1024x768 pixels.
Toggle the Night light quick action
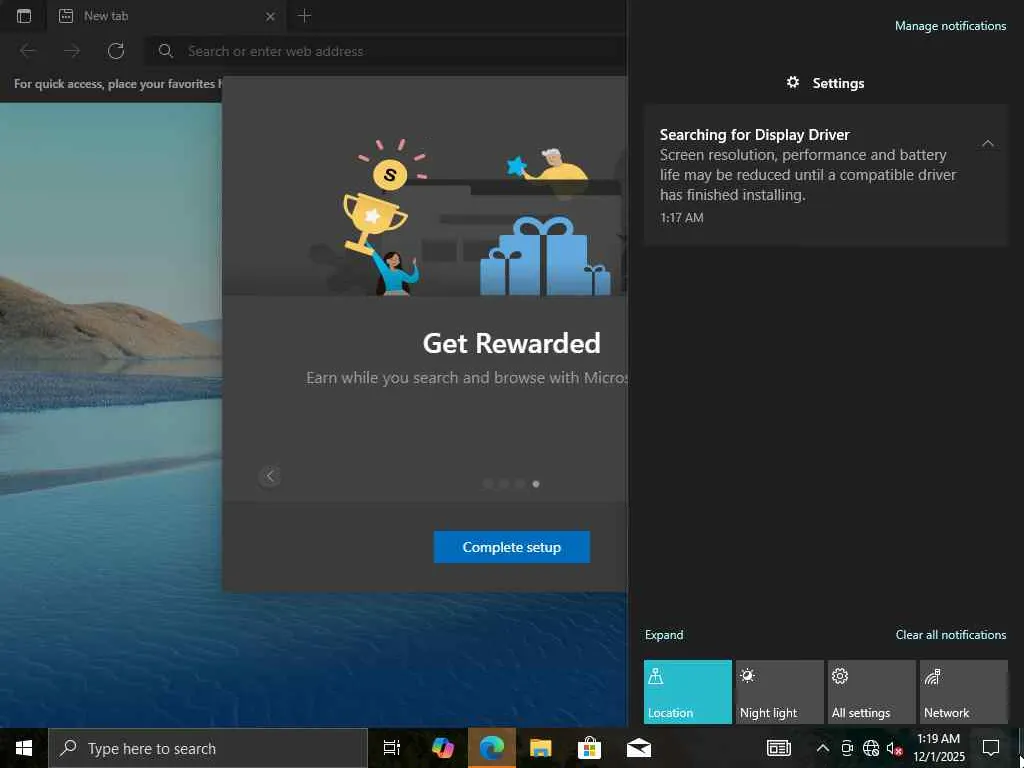(x=780, y=692)
